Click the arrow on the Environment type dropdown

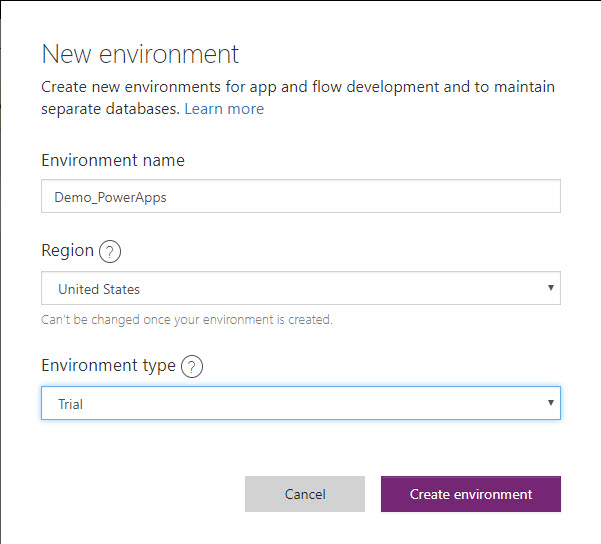(550, 403)
